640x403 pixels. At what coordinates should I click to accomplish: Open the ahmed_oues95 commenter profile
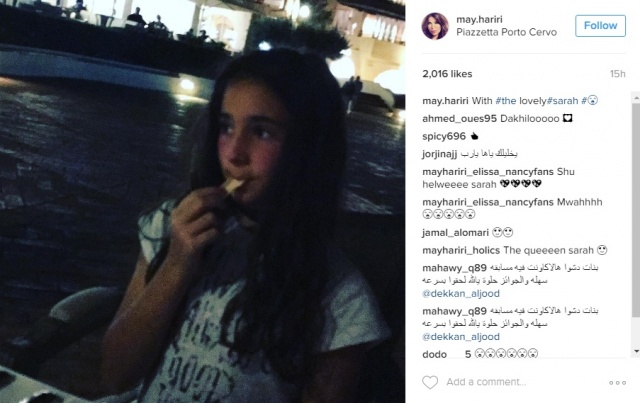click(459, 119)
